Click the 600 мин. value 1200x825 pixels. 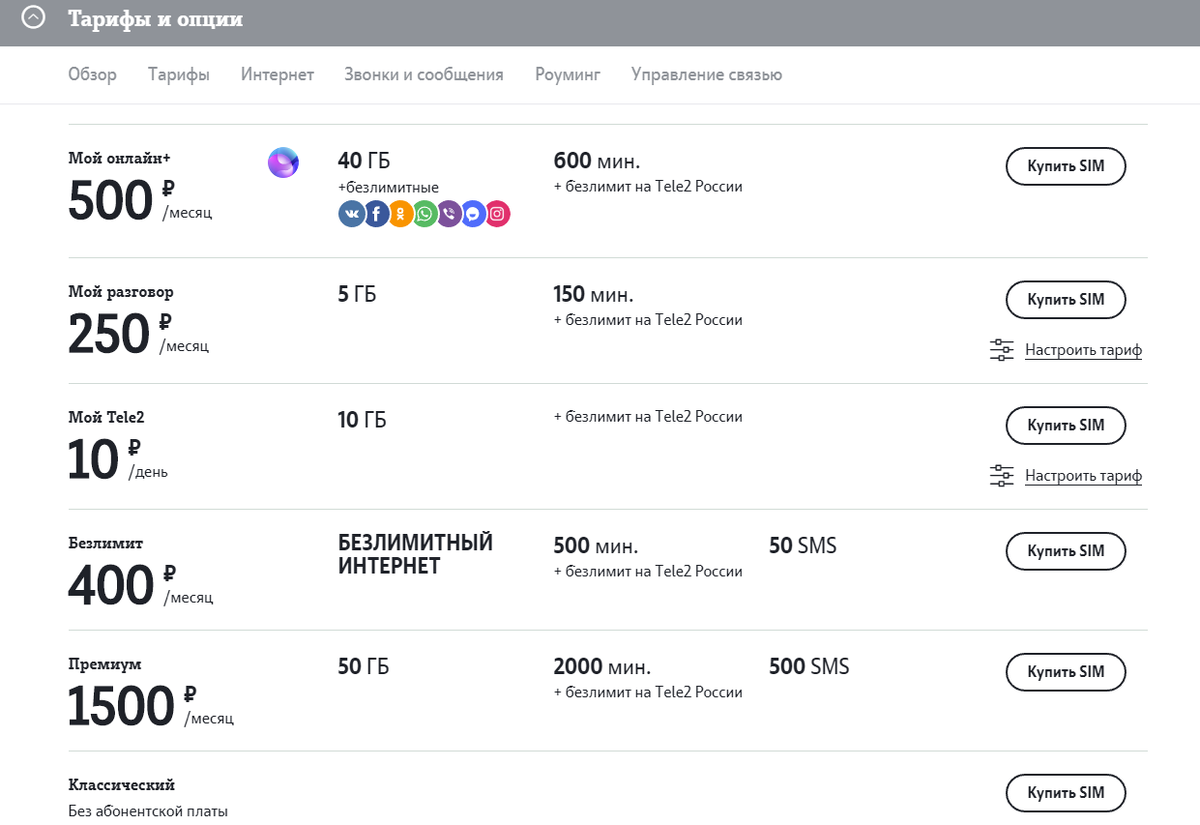(596, 161)
